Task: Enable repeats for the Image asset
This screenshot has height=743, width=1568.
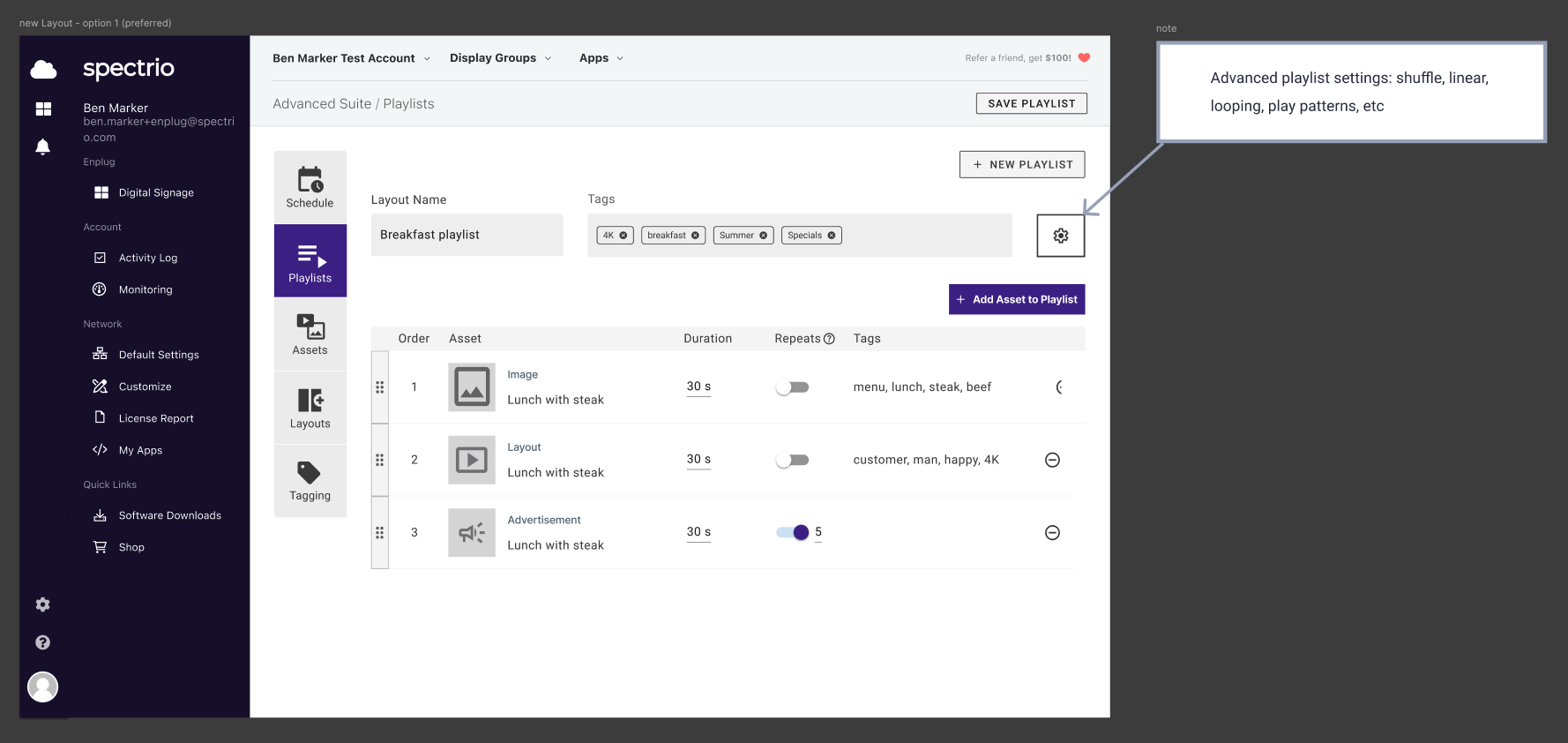Action: pos(792,387)
